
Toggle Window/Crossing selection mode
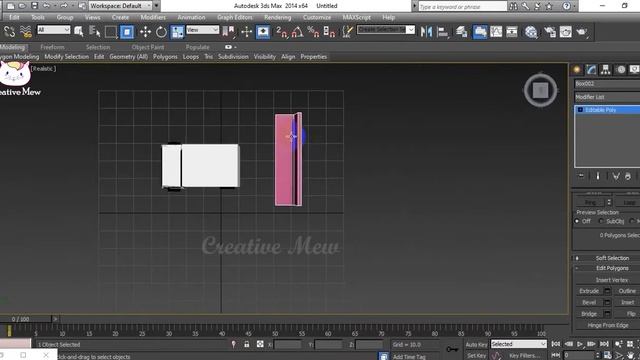point(127,31)
